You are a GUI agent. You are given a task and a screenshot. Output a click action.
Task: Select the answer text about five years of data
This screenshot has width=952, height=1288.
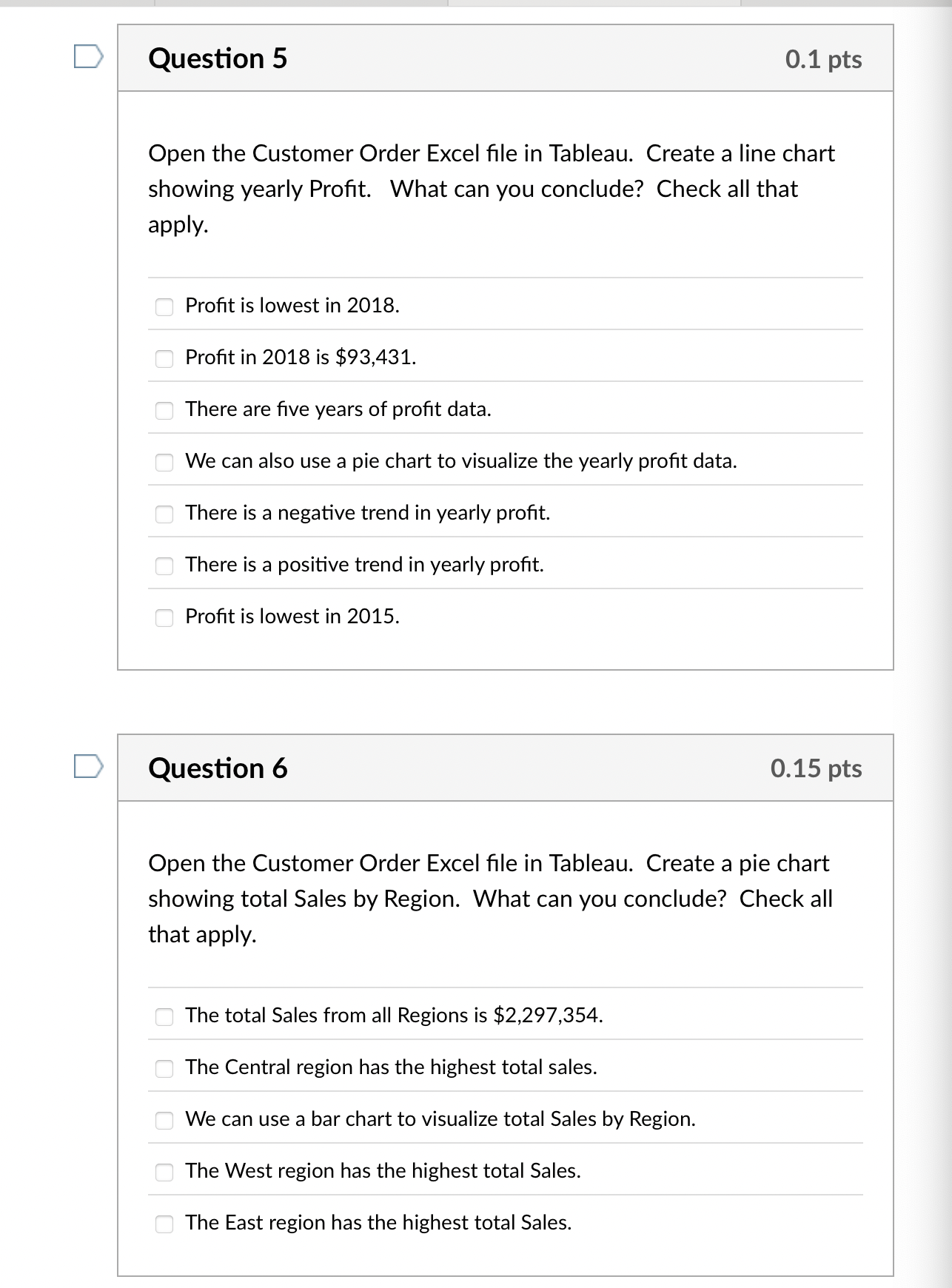[338, 409]
